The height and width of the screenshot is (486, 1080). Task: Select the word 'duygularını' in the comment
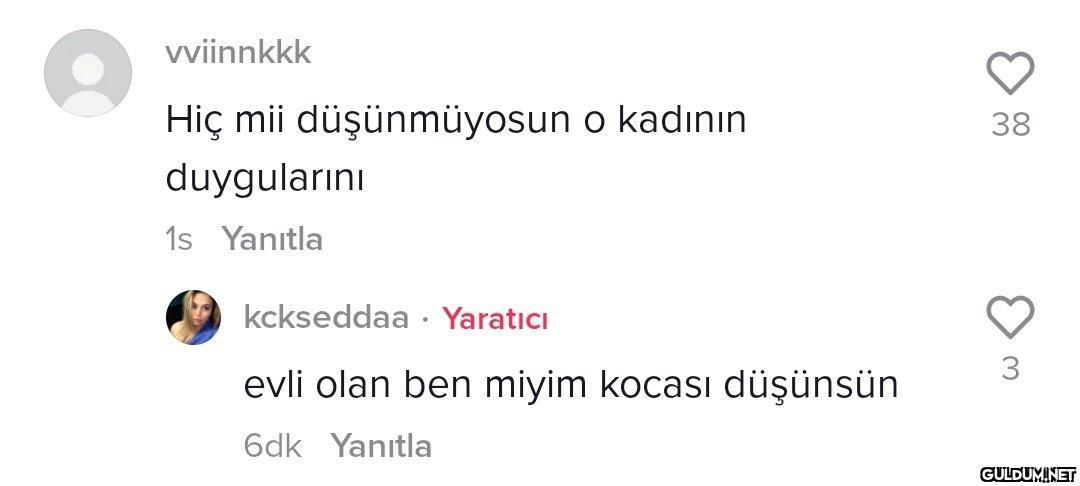pyautogui.click(x=264, y=179)
